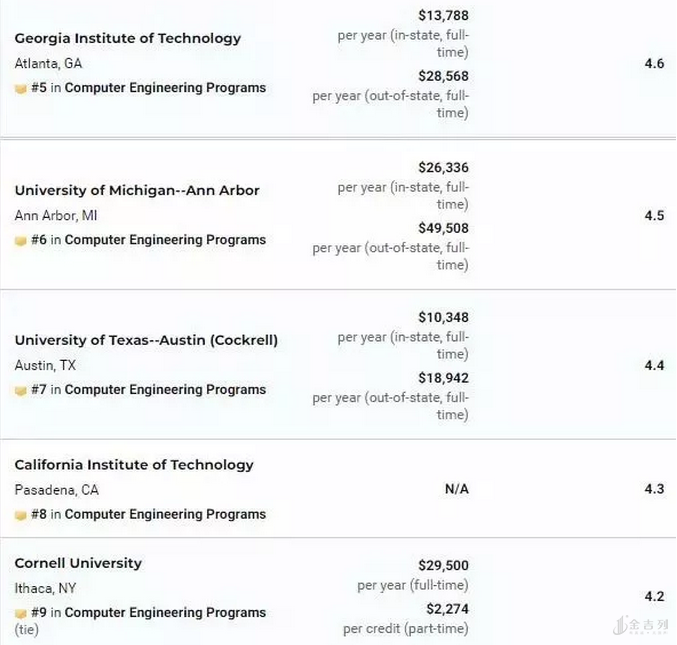Open the Cornell University listing
The image size is (677, 645).
78,563
